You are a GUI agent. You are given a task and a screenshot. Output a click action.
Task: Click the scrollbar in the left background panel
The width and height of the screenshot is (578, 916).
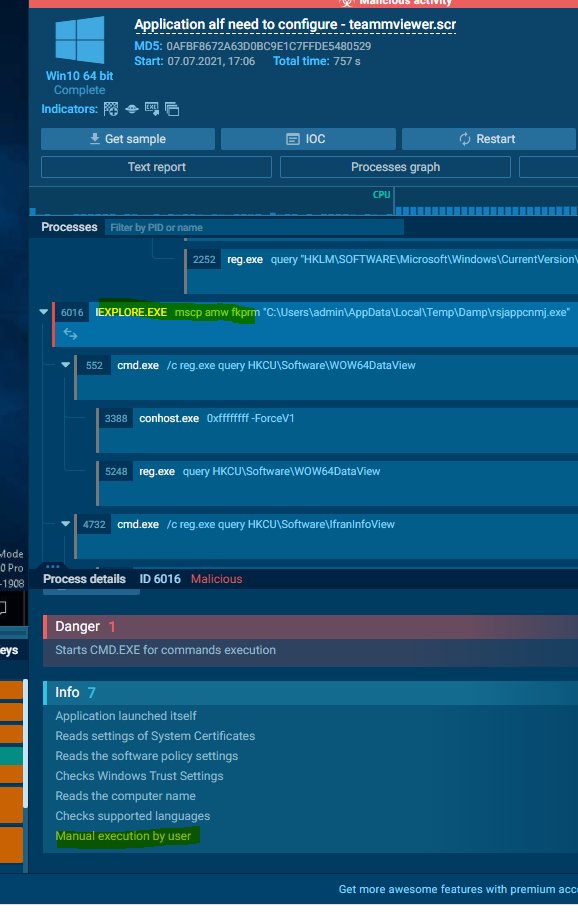pyautogui.click(x=25, y=743)
